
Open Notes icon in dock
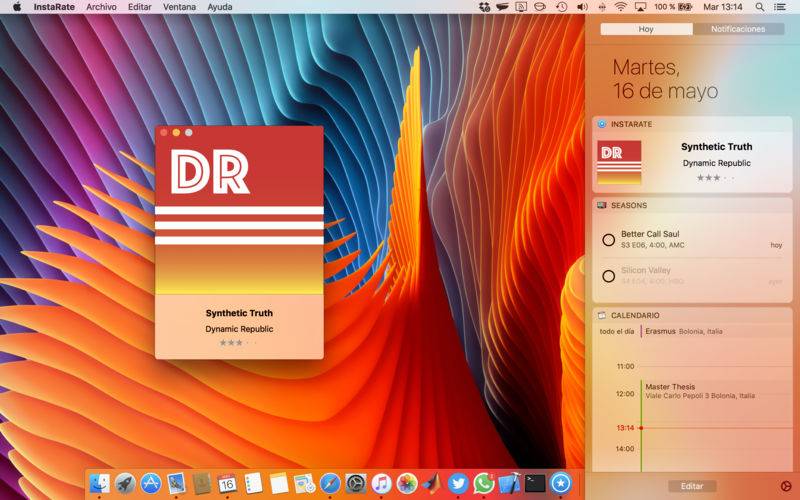[x=279, y=483]
